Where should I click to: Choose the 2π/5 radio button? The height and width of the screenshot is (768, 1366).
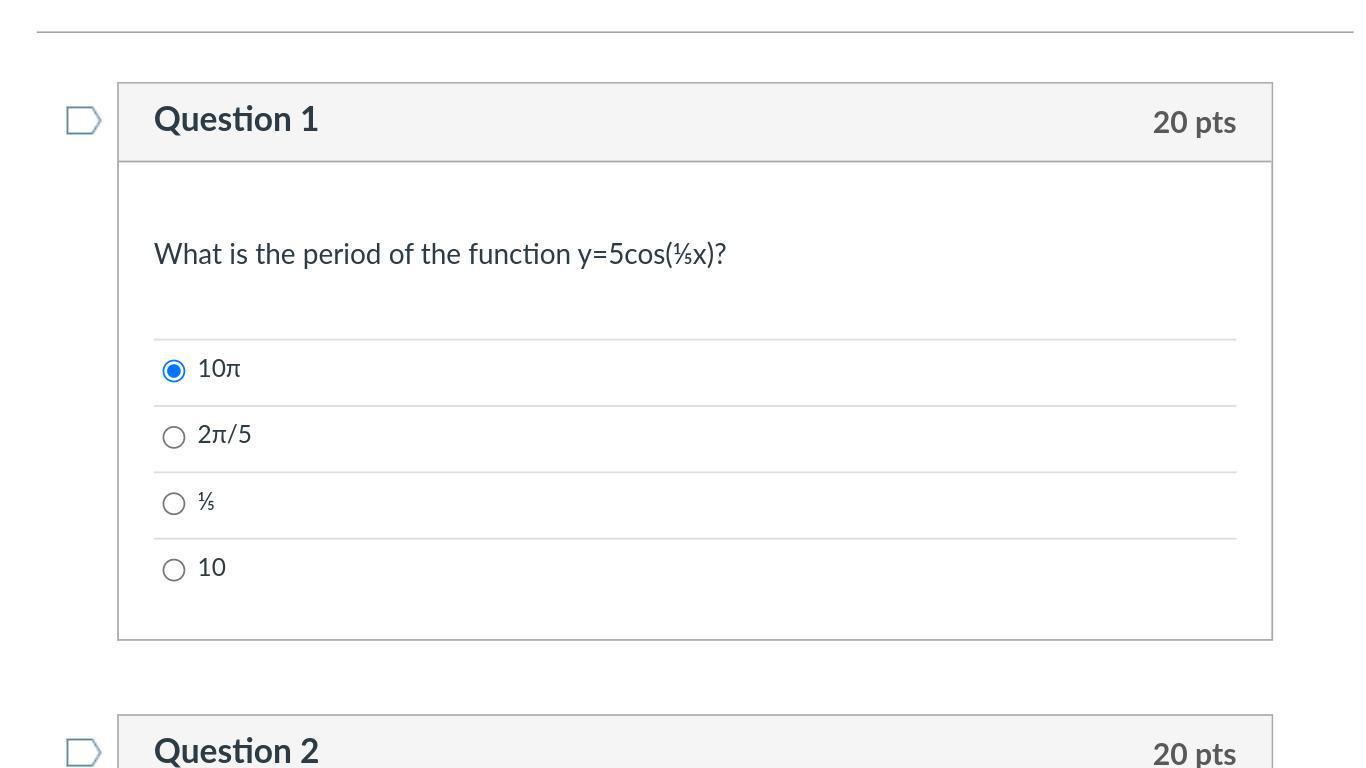[x=174, y=437]
